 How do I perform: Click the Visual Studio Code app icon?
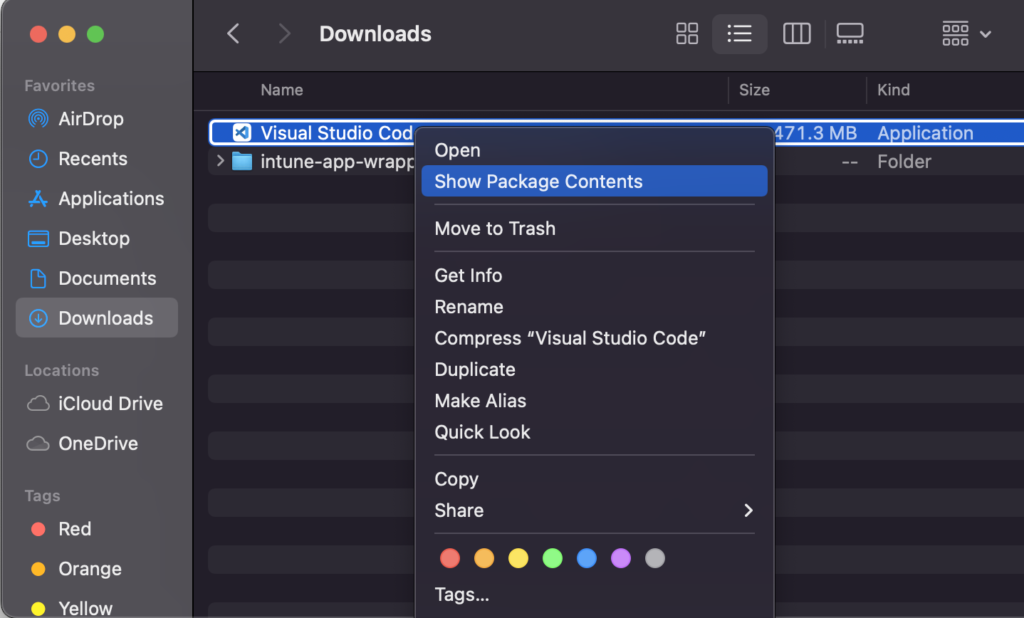coord(242,133)
